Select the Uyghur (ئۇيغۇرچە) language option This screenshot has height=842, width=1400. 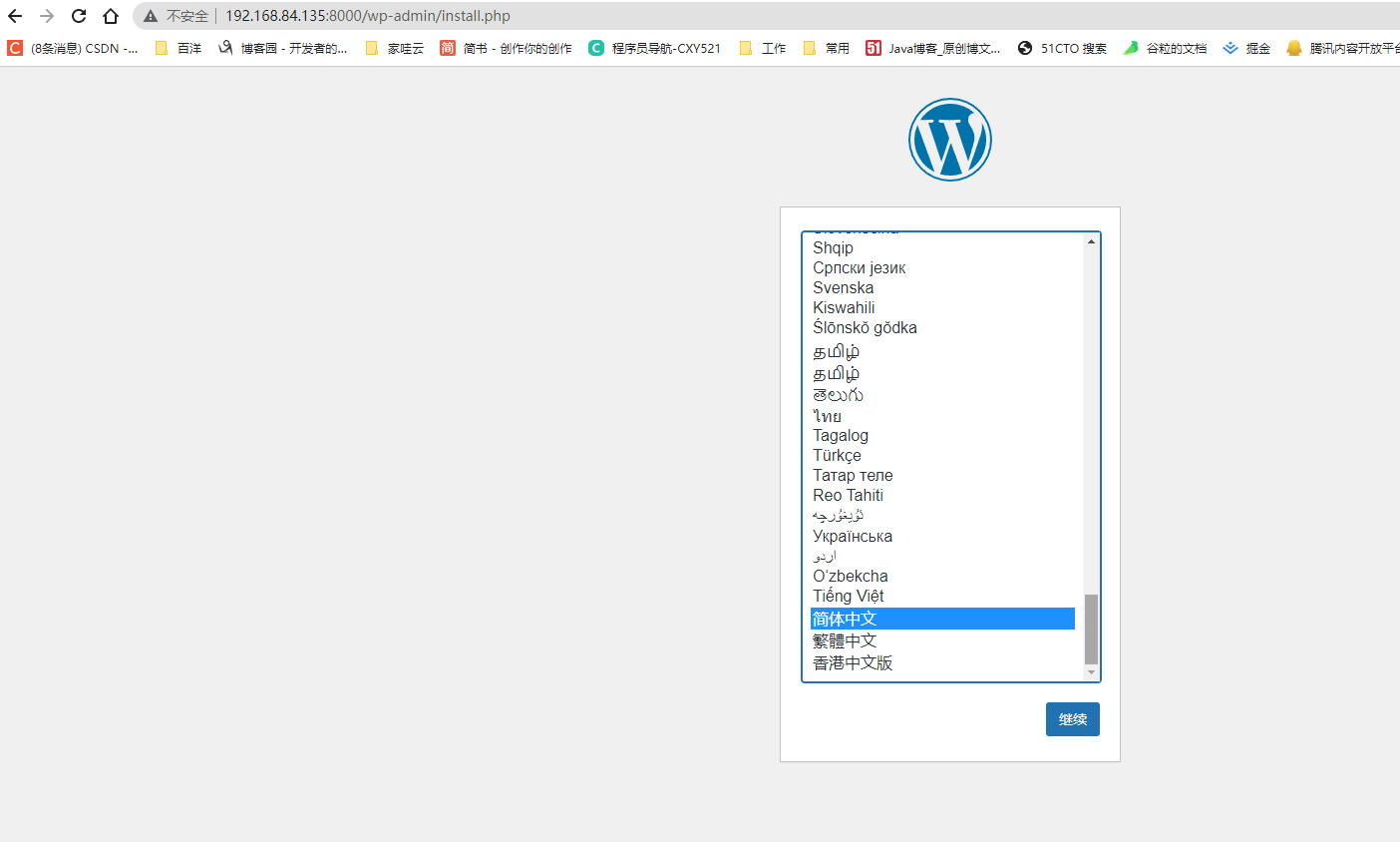coord(942,516)
